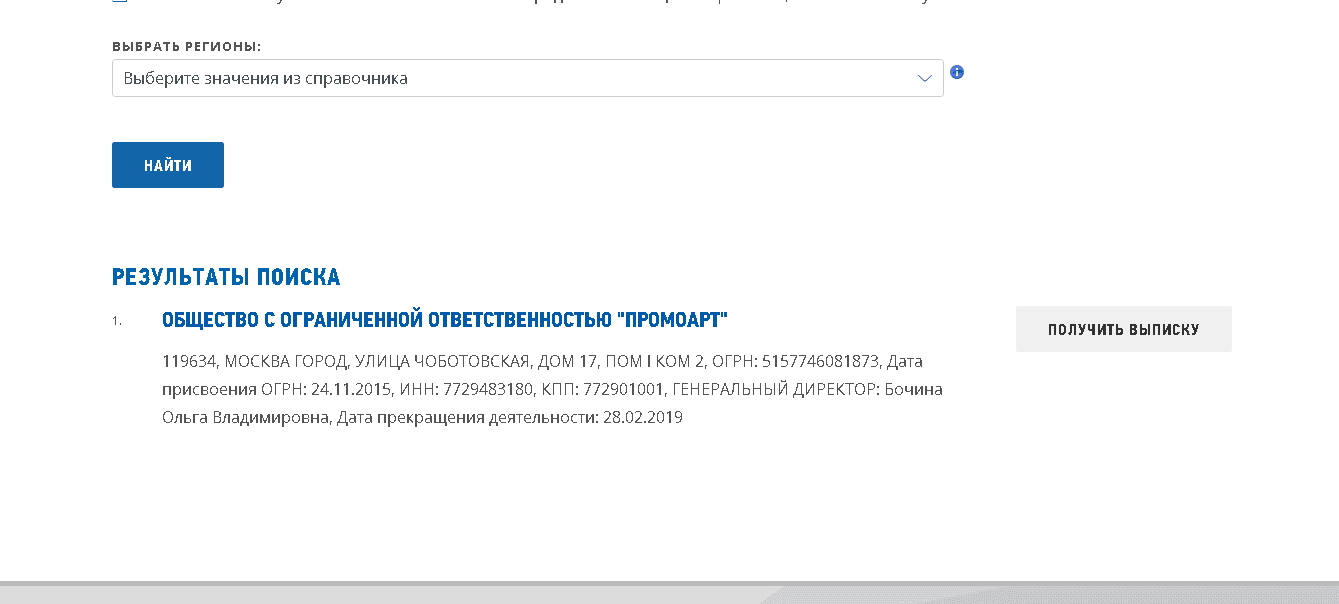Open the ООО "ПРОМОАРТ" result link
Viewport: 1339px width, 604px height.
click(x=445, y=320)
